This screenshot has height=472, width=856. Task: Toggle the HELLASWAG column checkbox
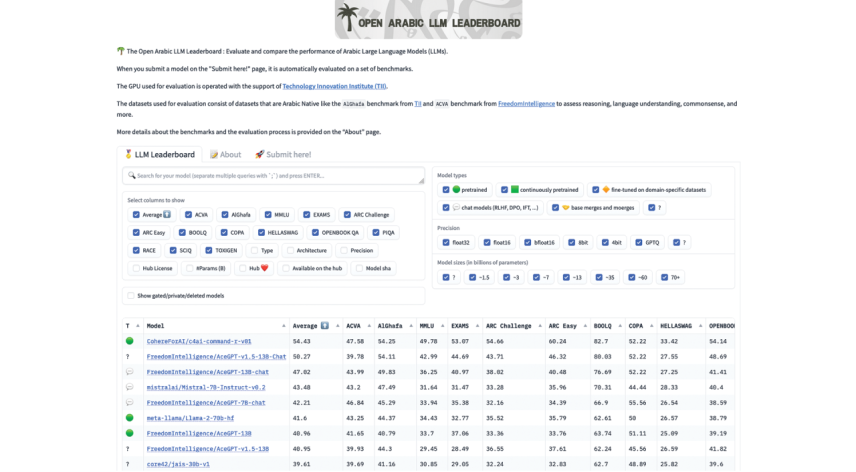pyautogui.click(x=261, y=232)
